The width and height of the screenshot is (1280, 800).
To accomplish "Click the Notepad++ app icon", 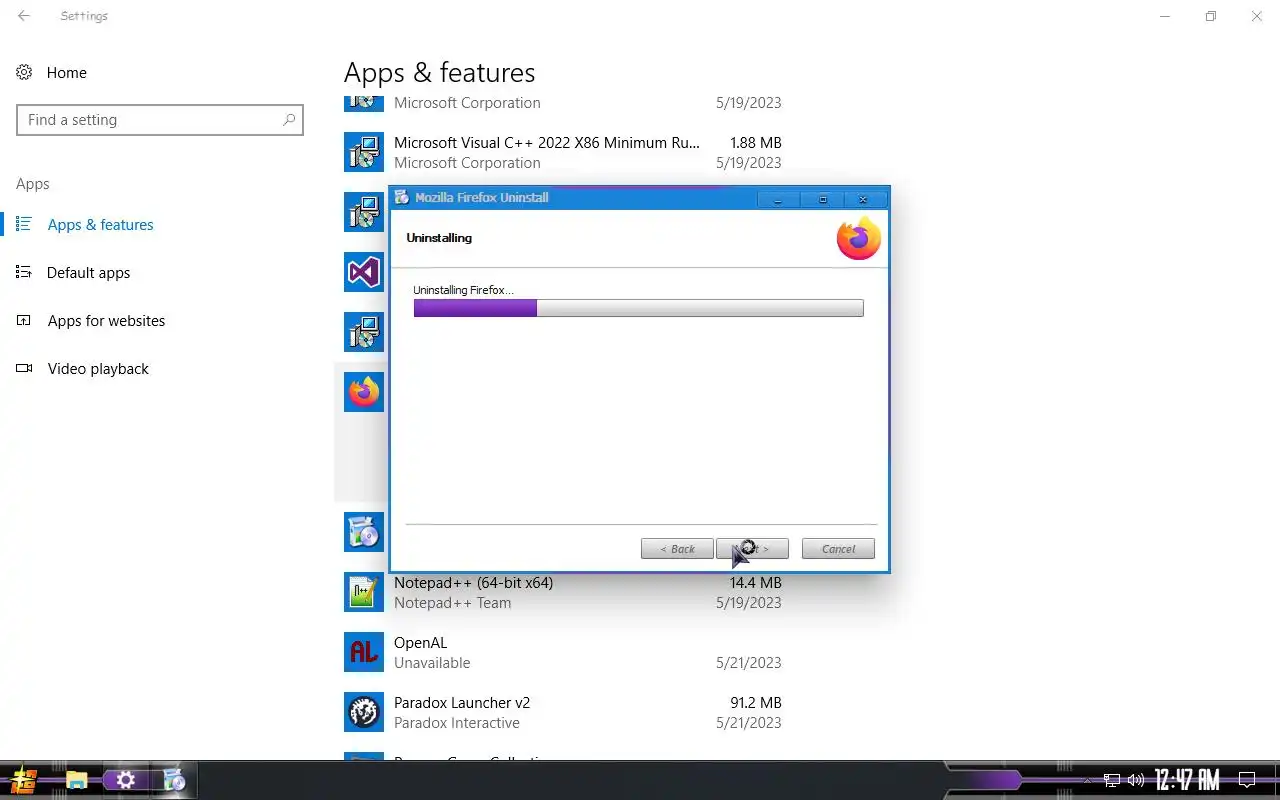I will tap(364, 592).
